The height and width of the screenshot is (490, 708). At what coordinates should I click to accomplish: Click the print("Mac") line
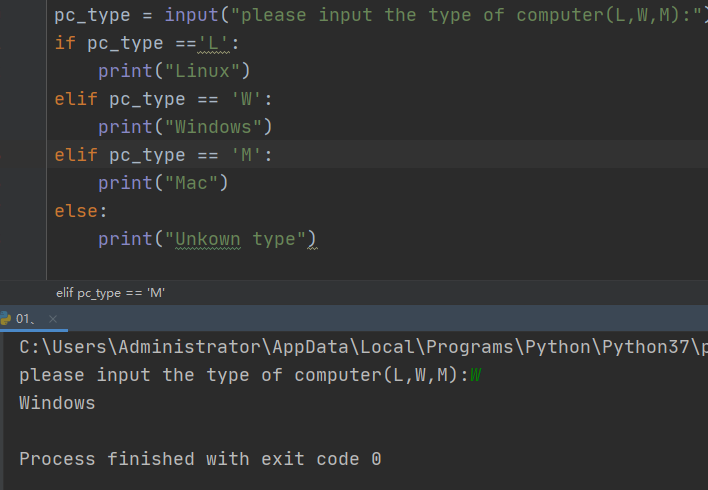point(163,183)
